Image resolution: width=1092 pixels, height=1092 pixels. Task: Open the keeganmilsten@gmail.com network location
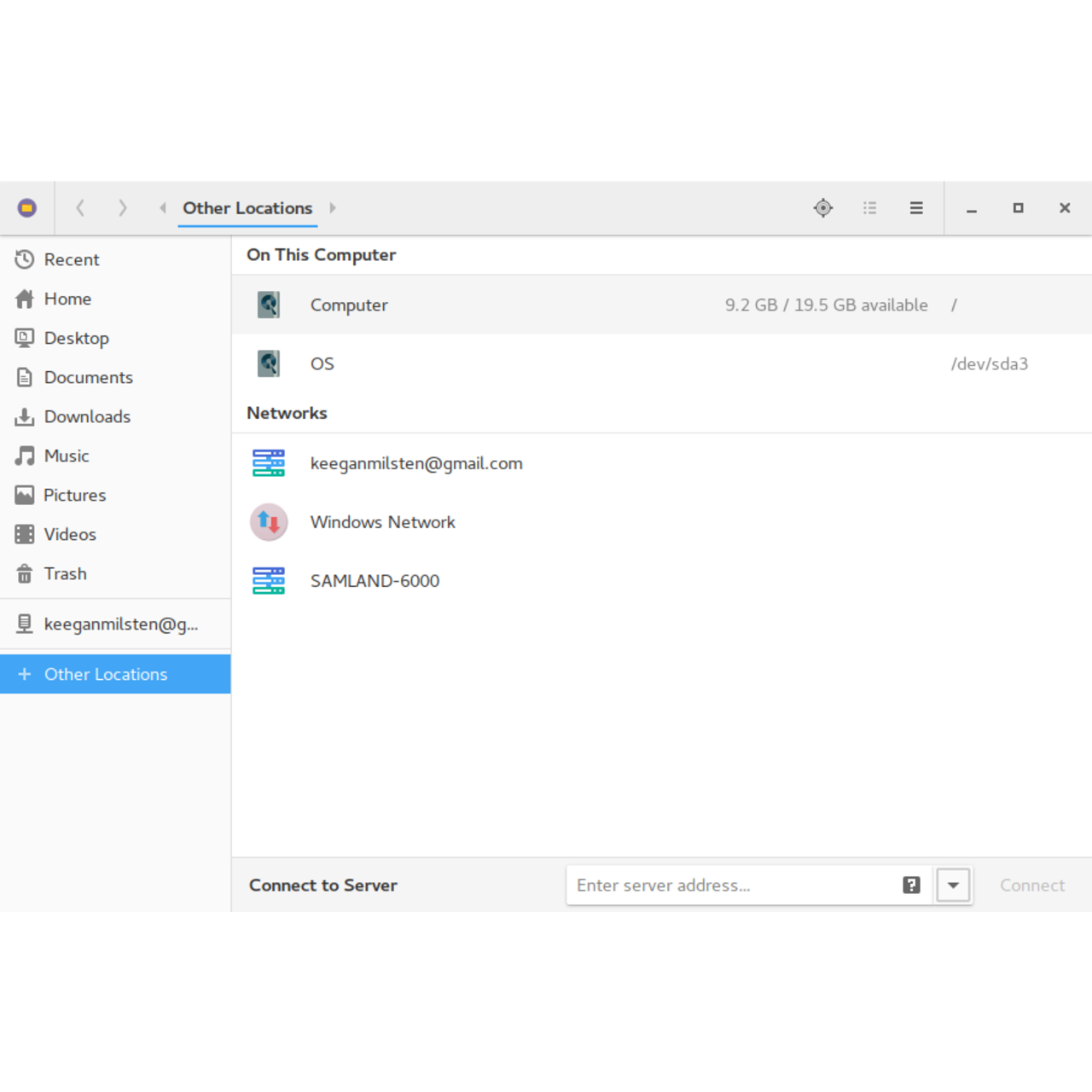pos(416,463)
